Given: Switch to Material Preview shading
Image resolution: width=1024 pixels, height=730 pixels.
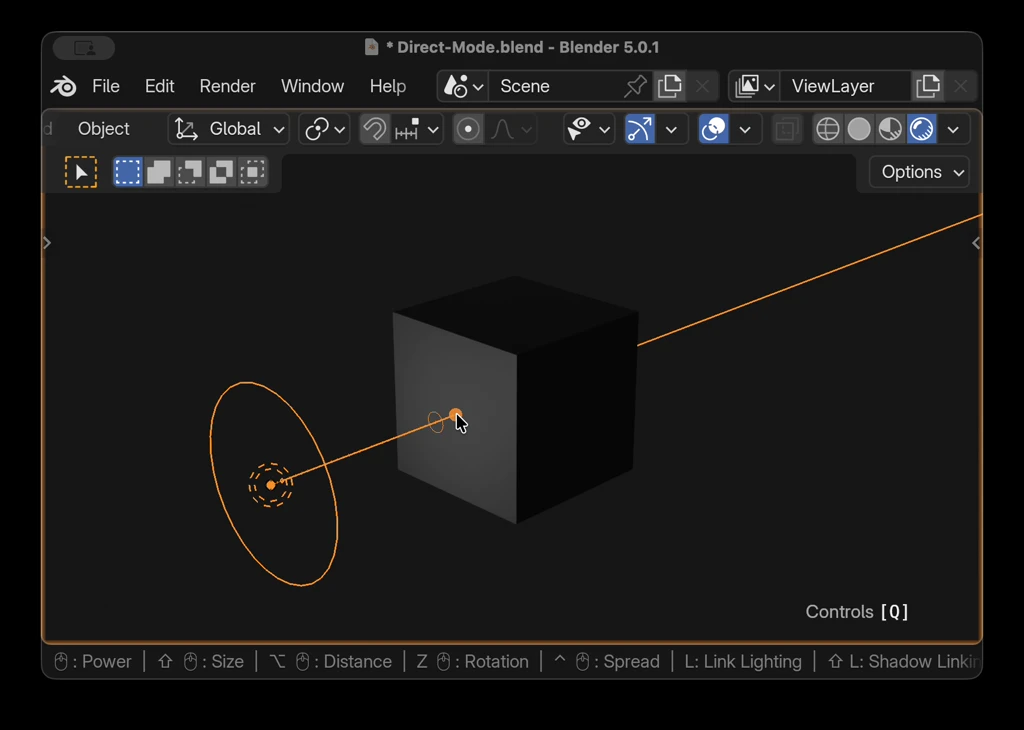Looking at the screenshot, I should pyautogui.click(x=890, y=129).
